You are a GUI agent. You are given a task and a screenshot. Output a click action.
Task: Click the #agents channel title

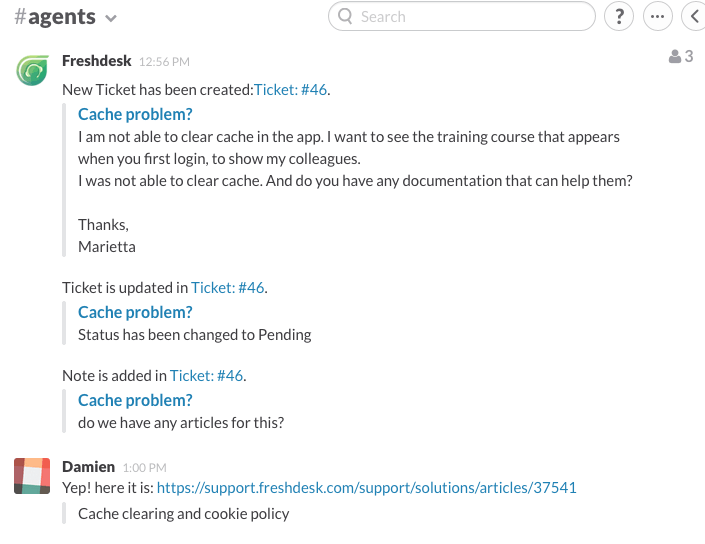point(55,17)
